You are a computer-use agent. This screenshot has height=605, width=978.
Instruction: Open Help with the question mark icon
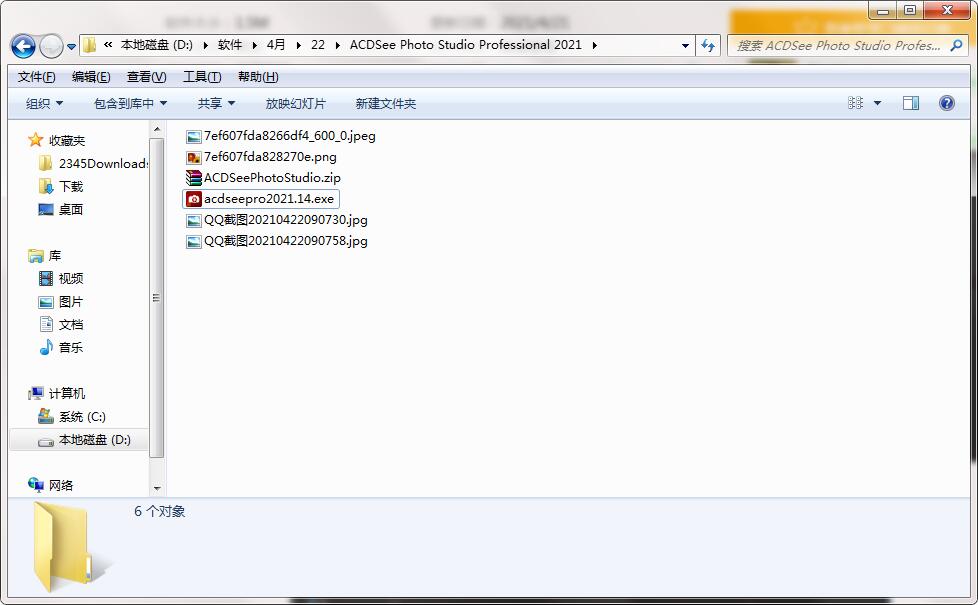[x=946, y=103]
